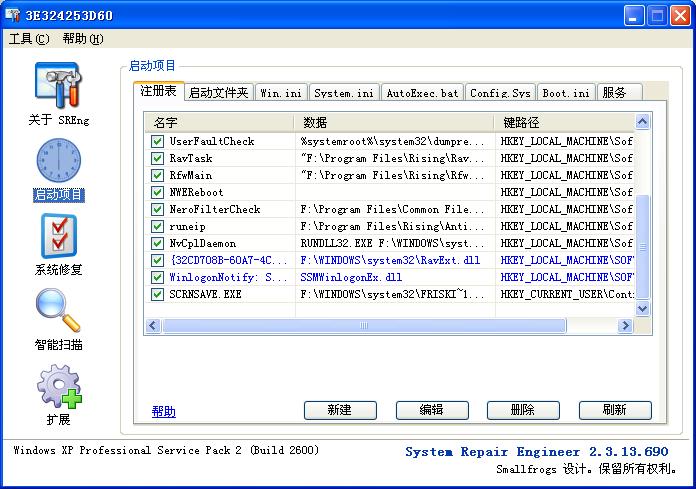The width and height of the screenshot is (696, 489).
Task: Select the NWEReboot row name
Action: pyautogui.click(x=196, y=193)
